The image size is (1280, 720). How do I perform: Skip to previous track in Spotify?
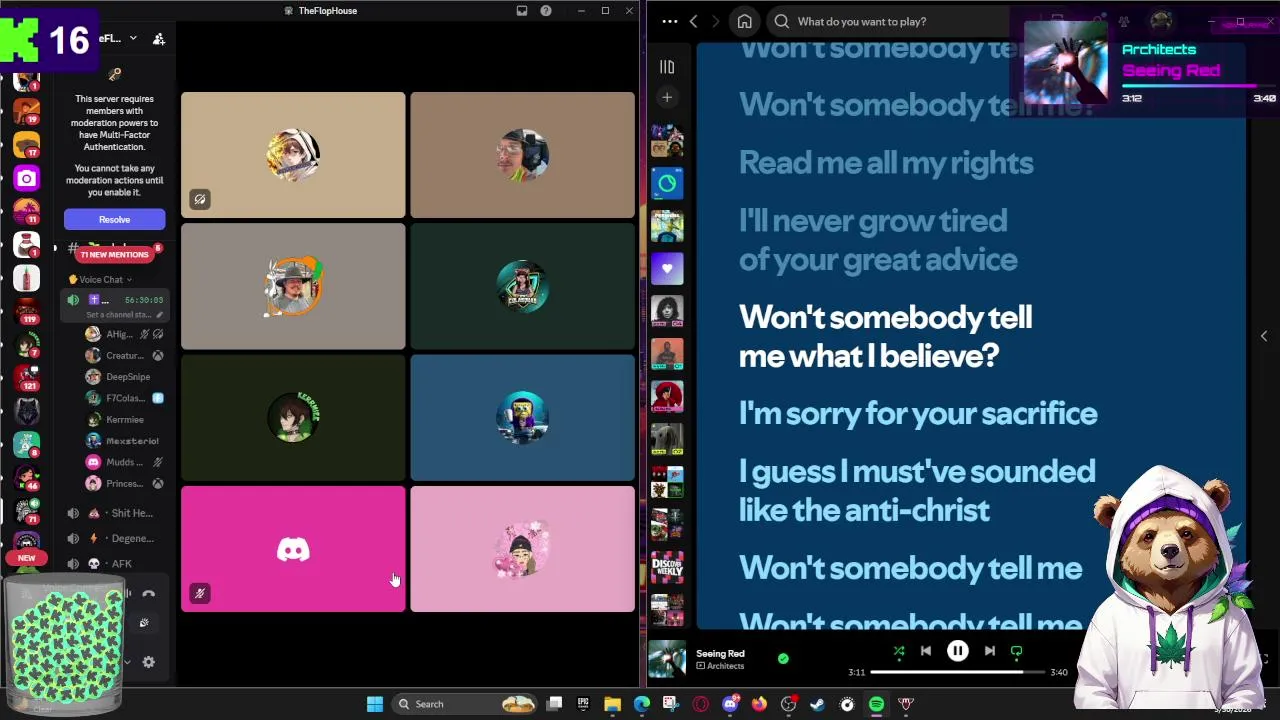(926, 651)
